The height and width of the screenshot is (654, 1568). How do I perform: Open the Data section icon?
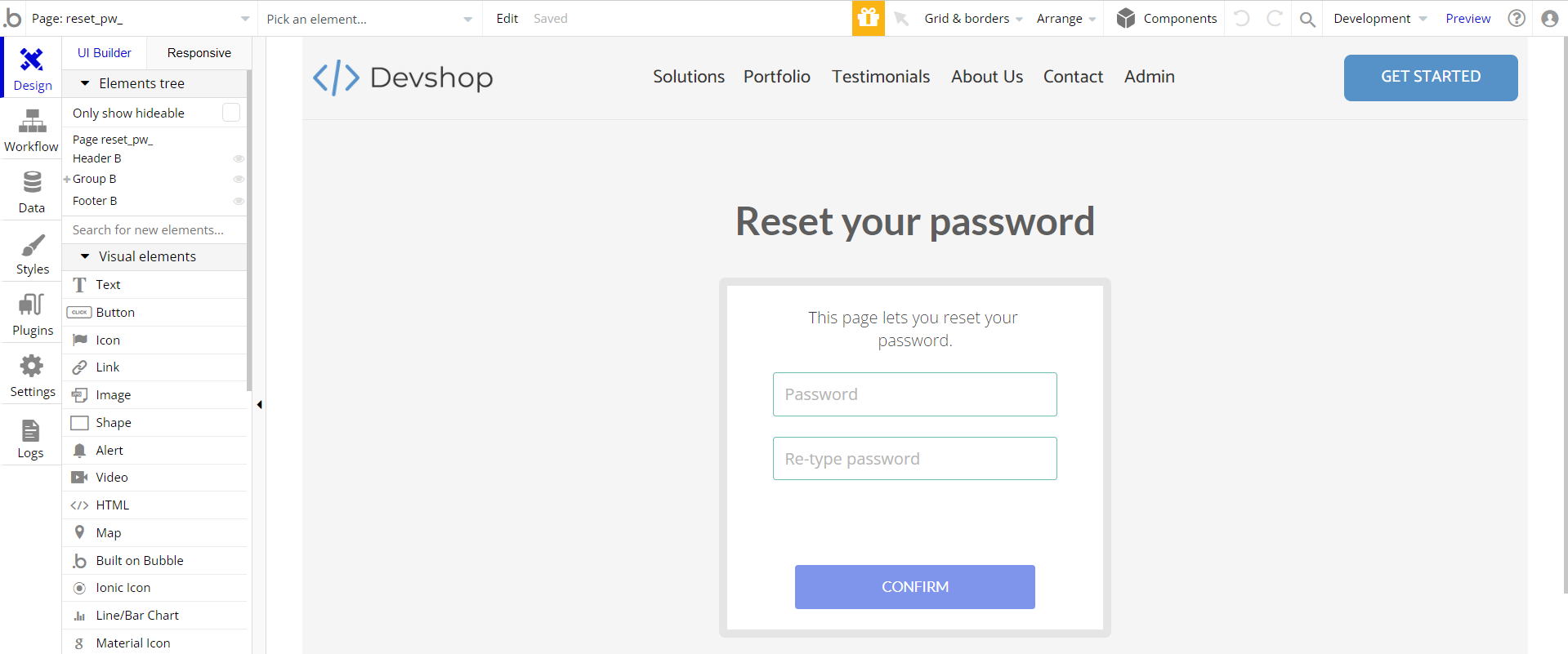coord(32,183)
